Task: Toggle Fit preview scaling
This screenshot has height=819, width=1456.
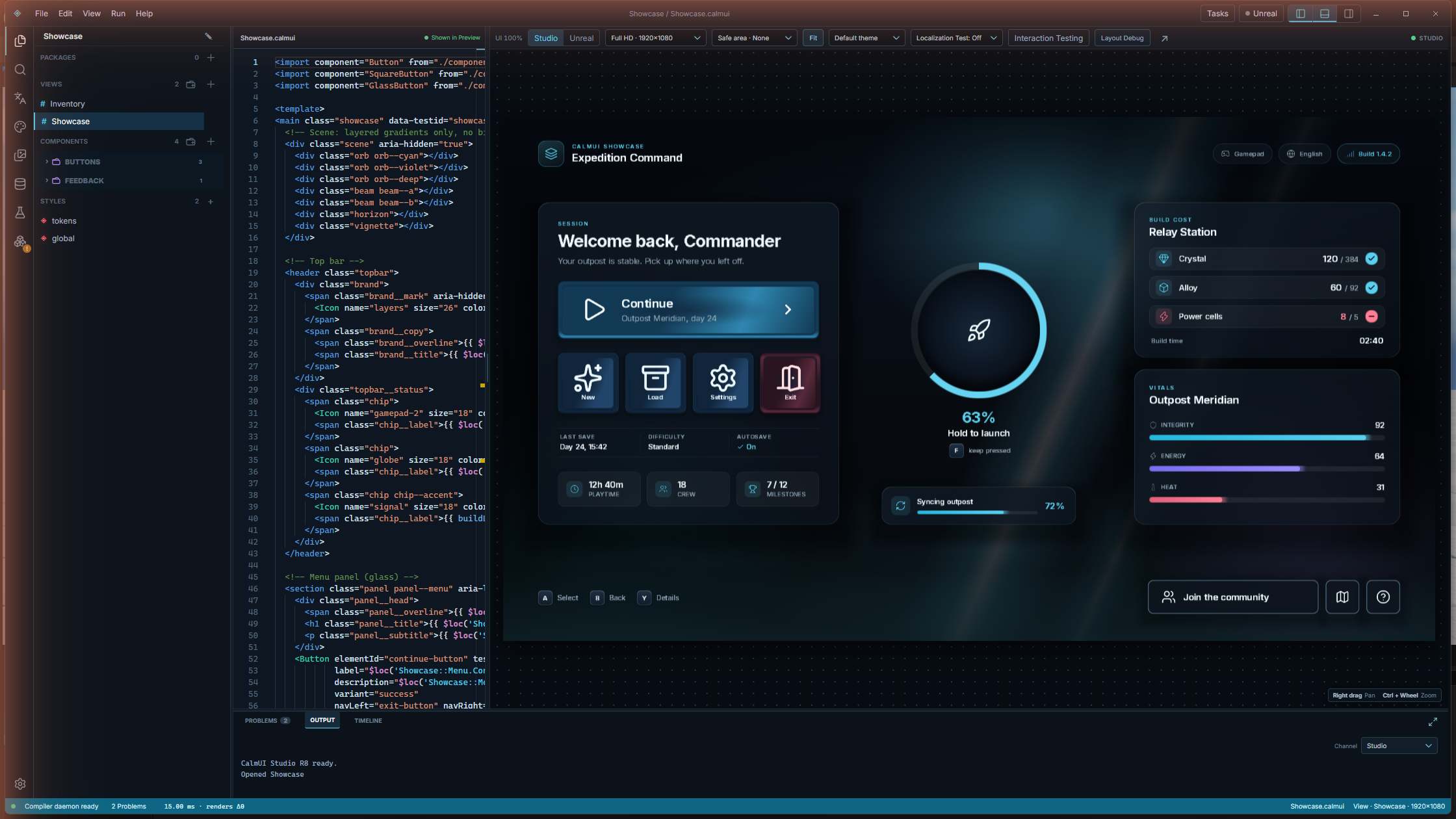Action: point(813,38)
